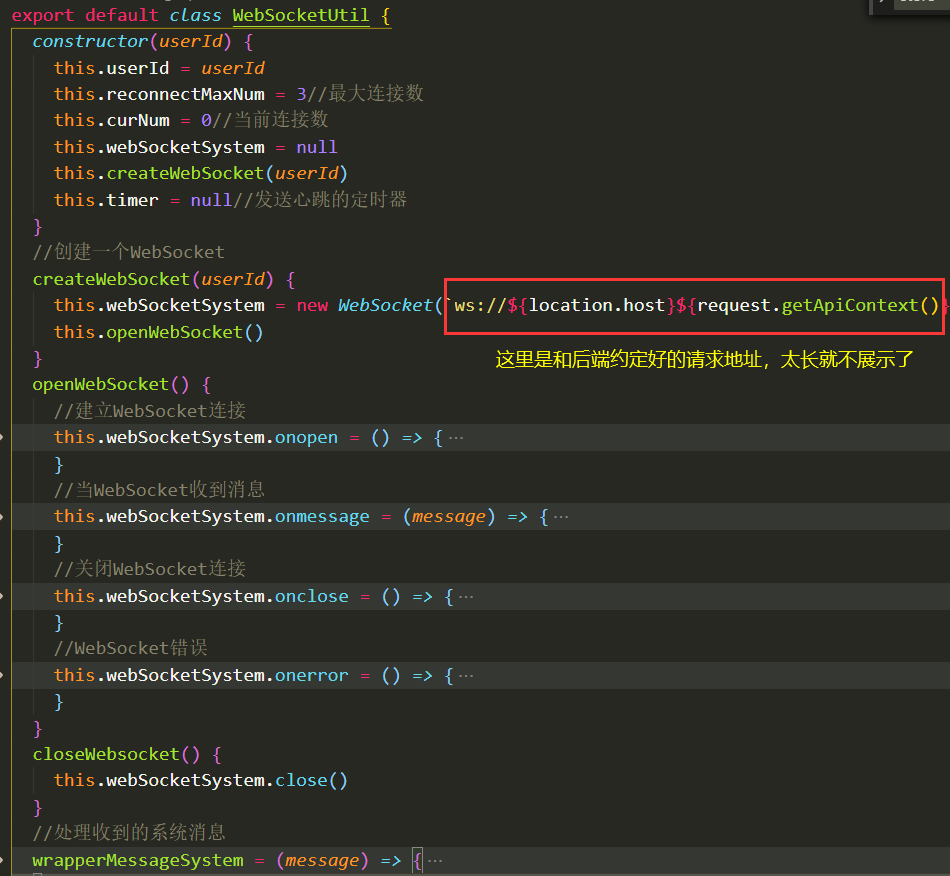The width and height of the screenshot is (950, 876).
Task: Click the constructor keyword
Action: (90, 41)
